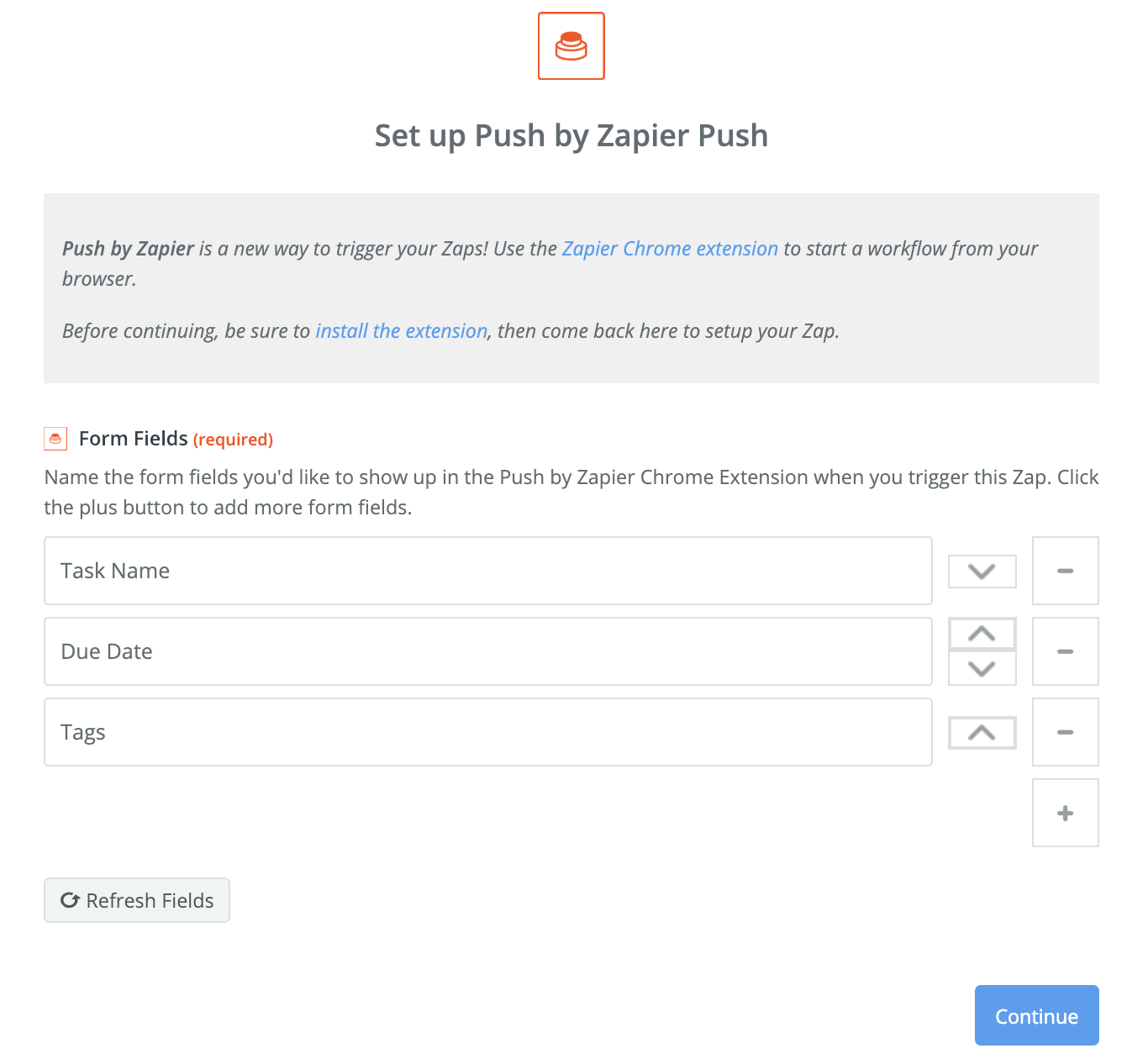The height and width of the screenshot is (1059, 1148).
Task: Click the Set up Push by Zapier heading
Action: 571,136
